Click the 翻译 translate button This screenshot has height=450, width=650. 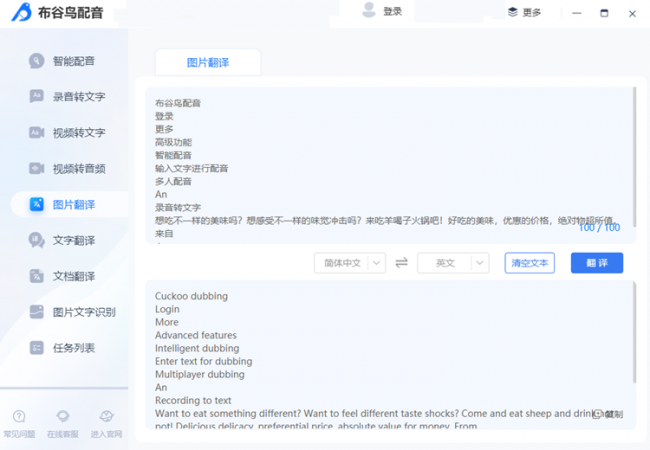coord(597,263)
